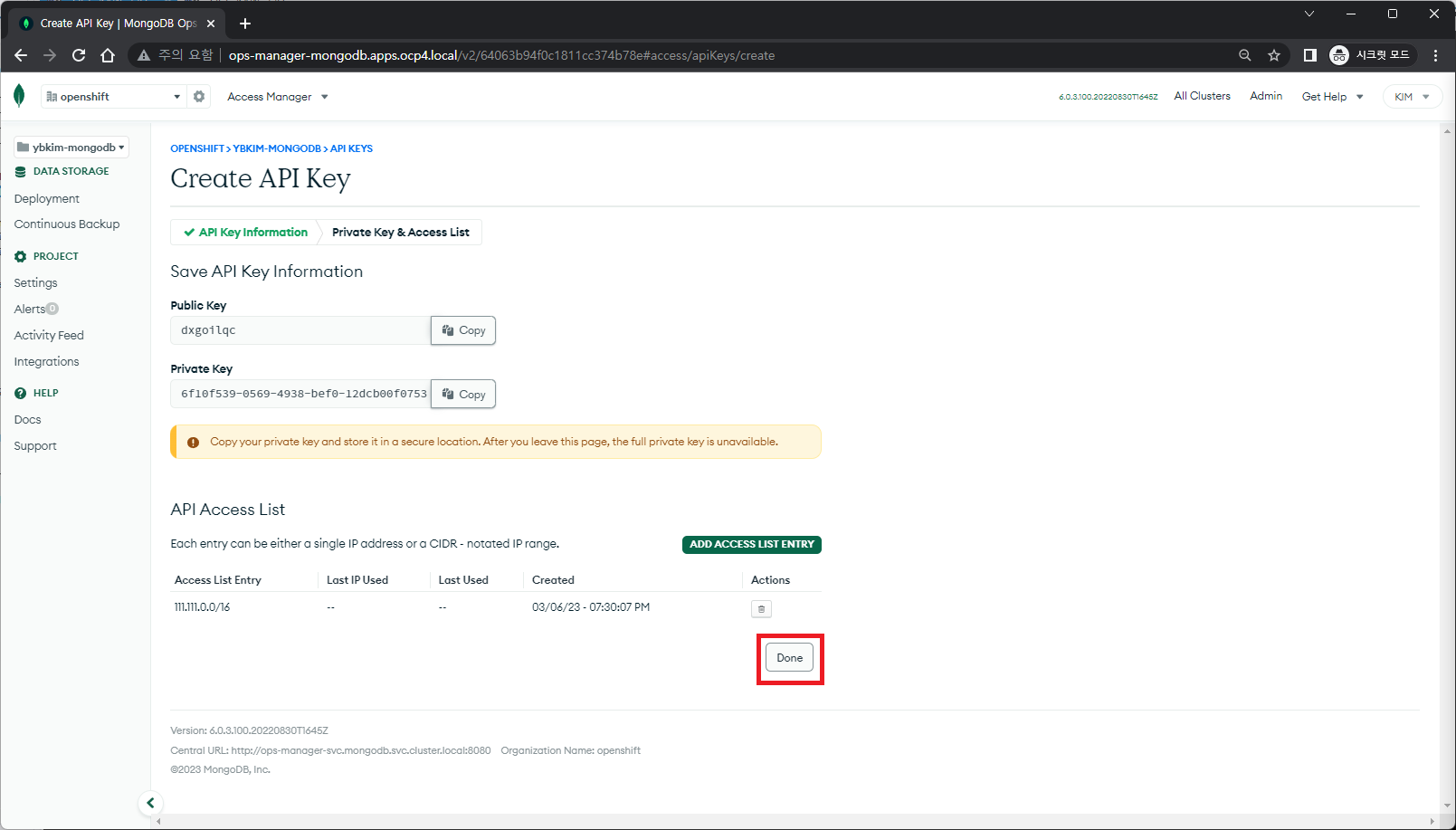The image size is (1456, 830).
Task: Click the DATA STORAGE section header
Action: tap(71, 171)
